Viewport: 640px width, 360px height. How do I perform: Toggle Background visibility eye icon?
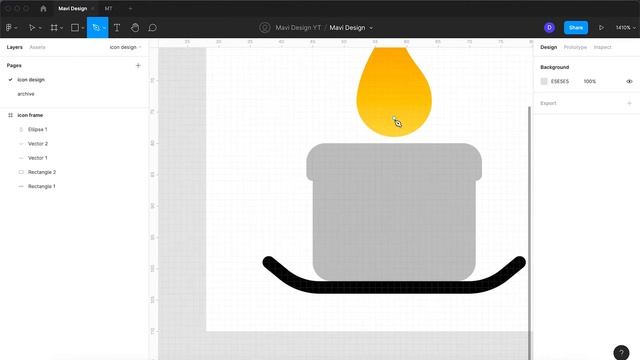[629, 81]
